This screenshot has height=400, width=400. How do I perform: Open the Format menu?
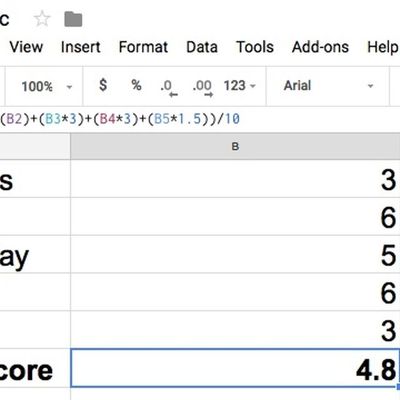click(143, 47)
